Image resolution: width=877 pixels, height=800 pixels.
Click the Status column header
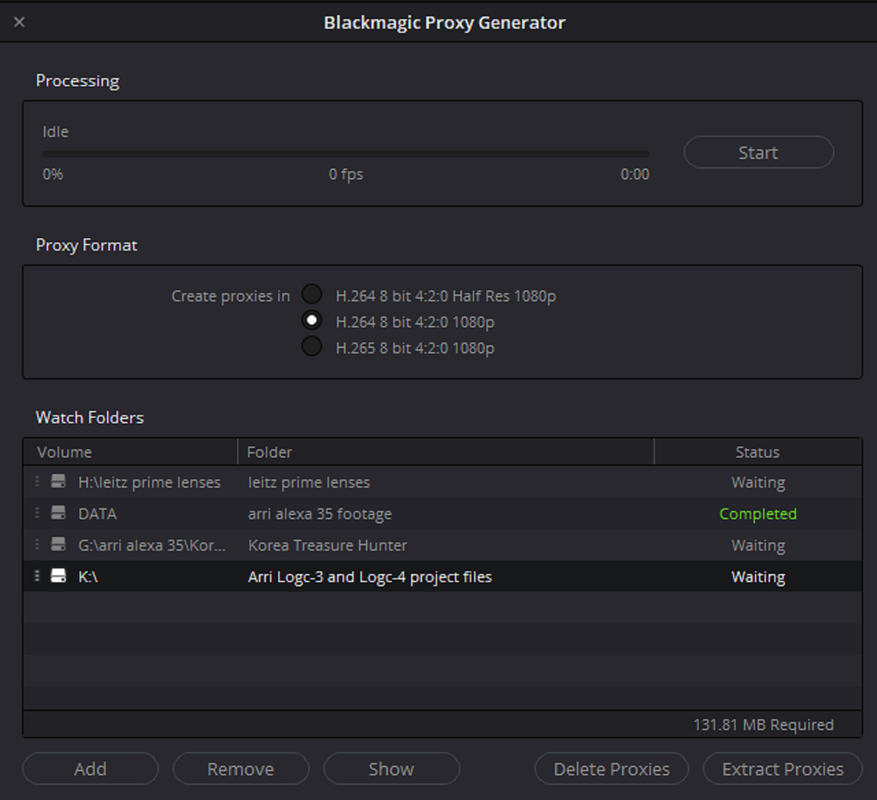757,452
